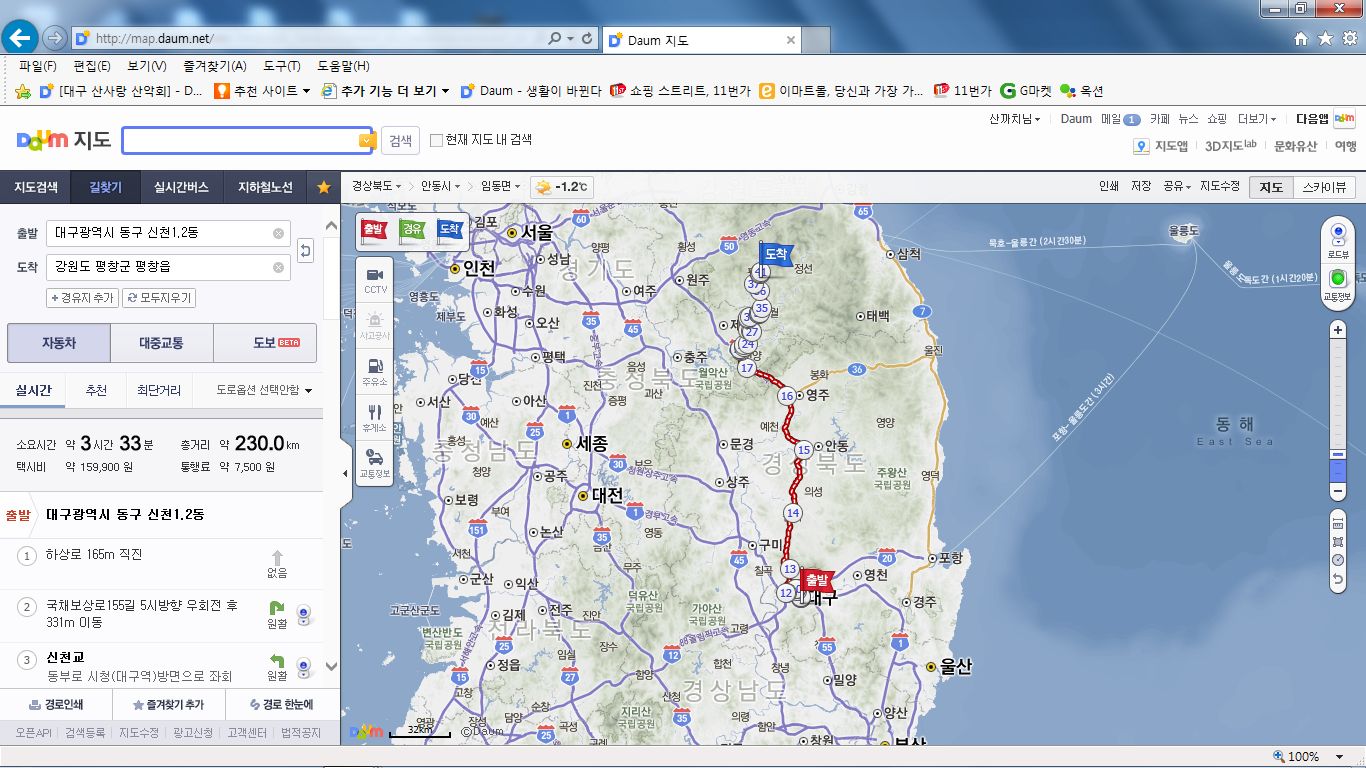Check 현재 지도 내 검색 checkbox
1366x768 pixels.
tap(436, 141)
